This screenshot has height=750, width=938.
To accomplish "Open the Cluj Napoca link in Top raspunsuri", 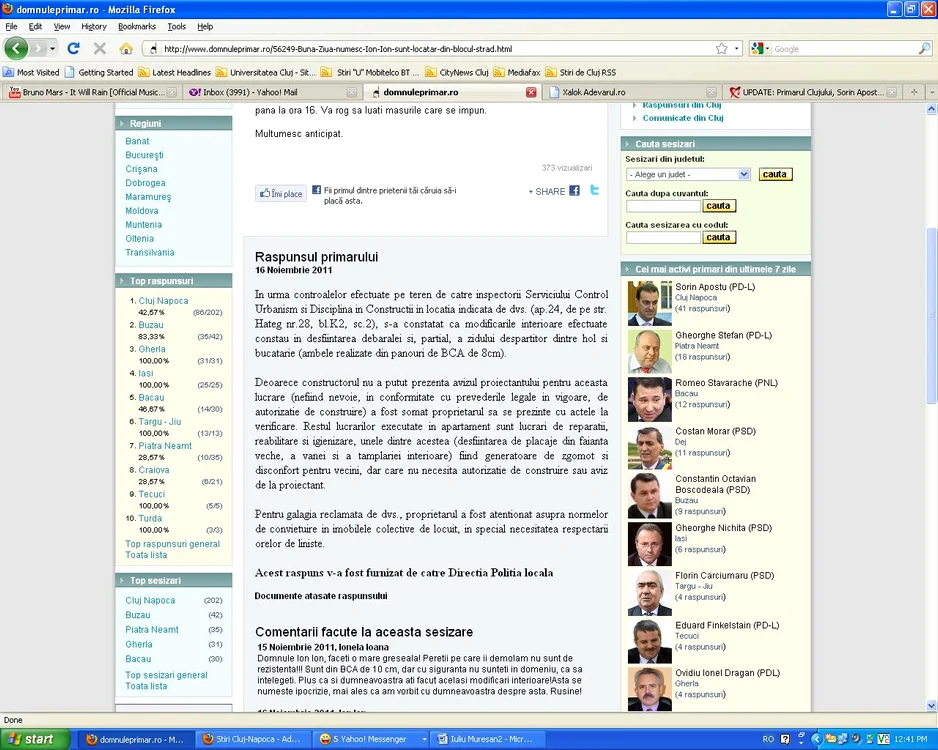I will pos(163,301).
